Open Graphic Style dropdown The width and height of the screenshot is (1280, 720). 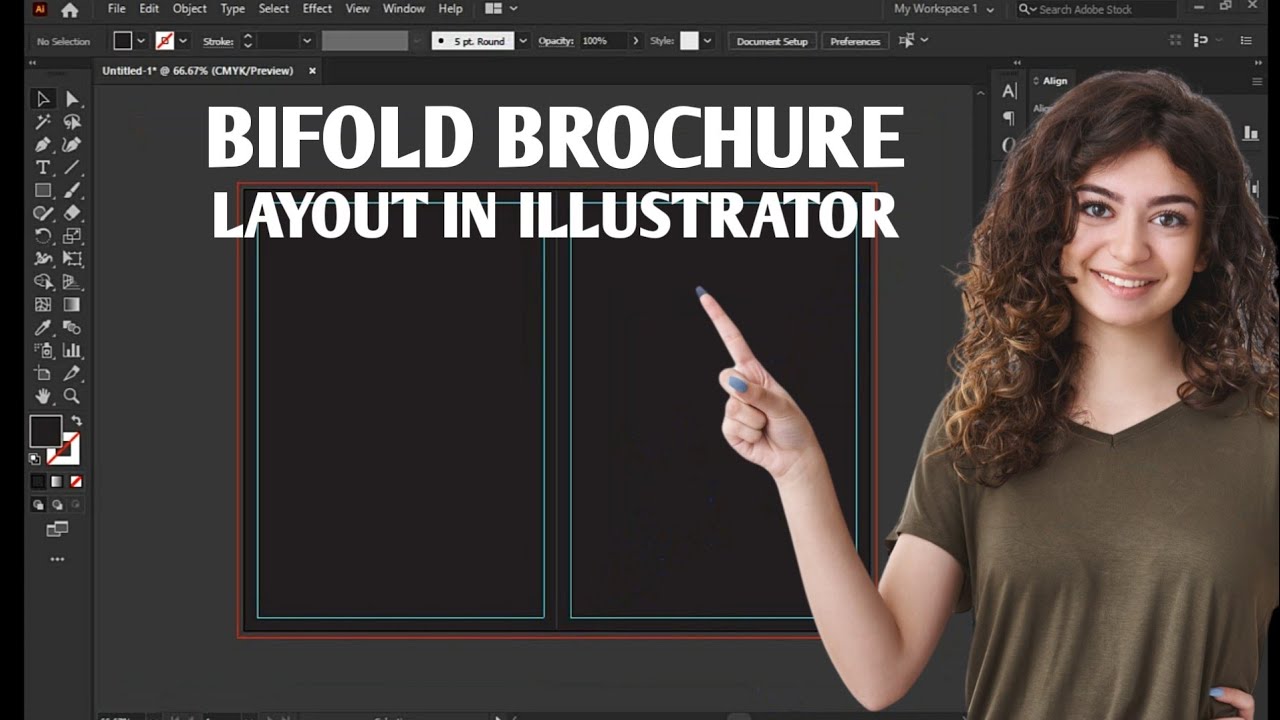pos(708,41)
